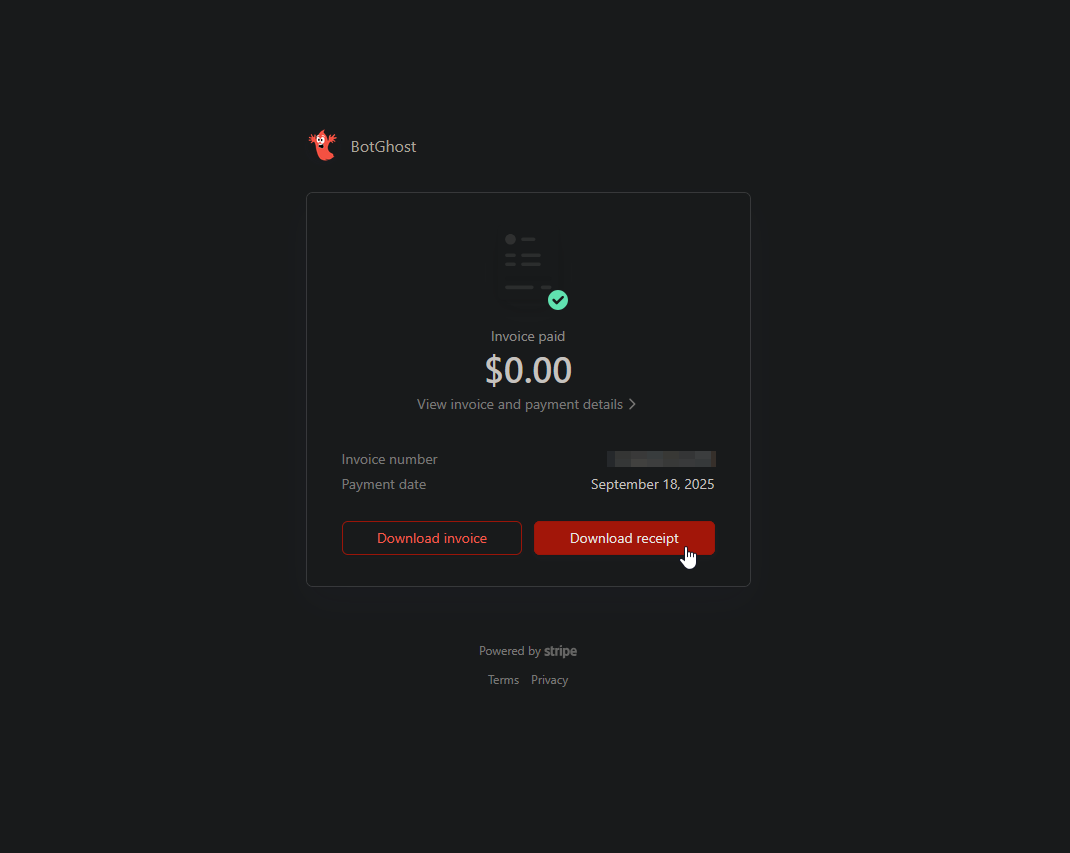Click the green paid checkmark badge
The width and height of the screenshot is (1070, 853).
[x=558, y=300]
